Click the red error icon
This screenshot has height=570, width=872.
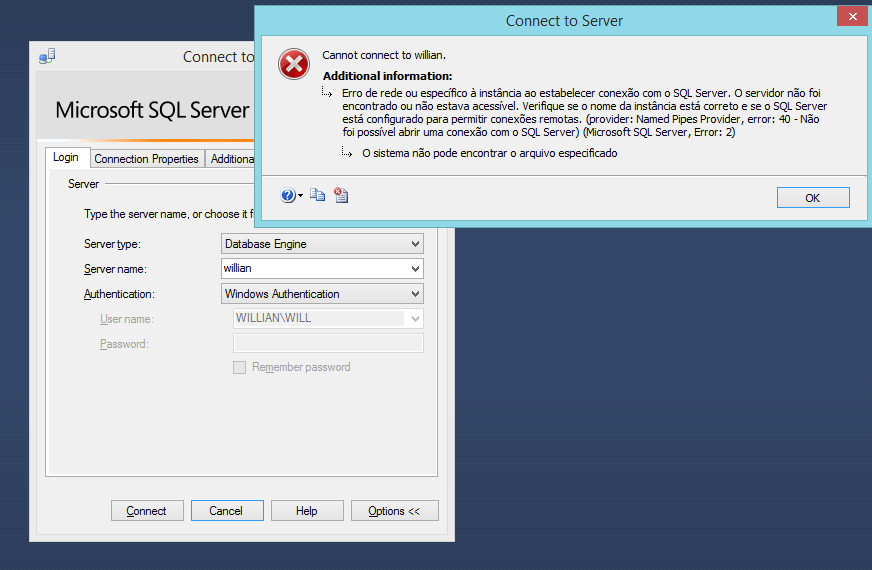pos(294,64)
